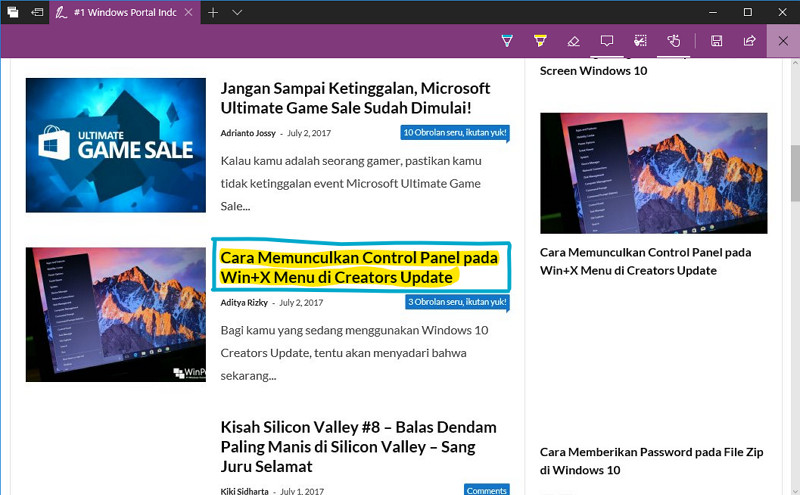Open Microsoft Ultimate Game Sale article headline
Viewport: 800px width, 495px height.
(x=355, y=98)
